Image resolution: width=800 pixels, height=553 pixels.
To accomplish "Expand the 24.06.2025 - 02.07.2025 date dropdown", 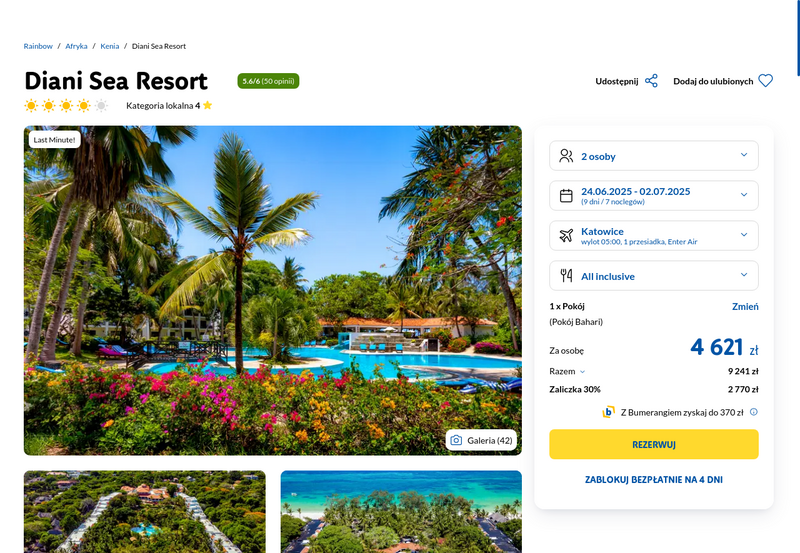I will 654,195.
